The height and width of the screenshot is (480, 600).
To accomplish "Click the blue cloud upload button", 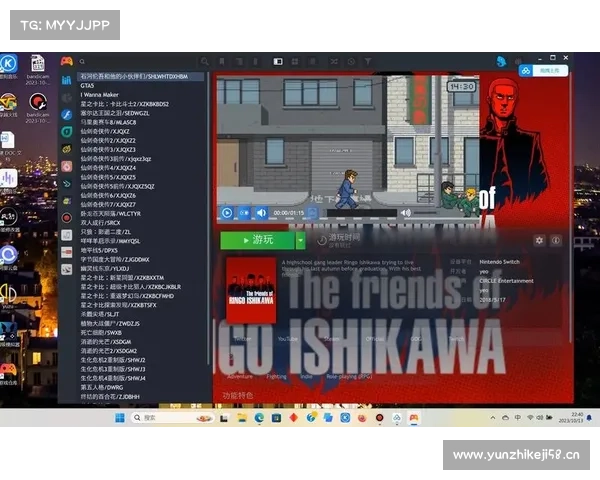I will pyautogui.click(x=543, y=70).
